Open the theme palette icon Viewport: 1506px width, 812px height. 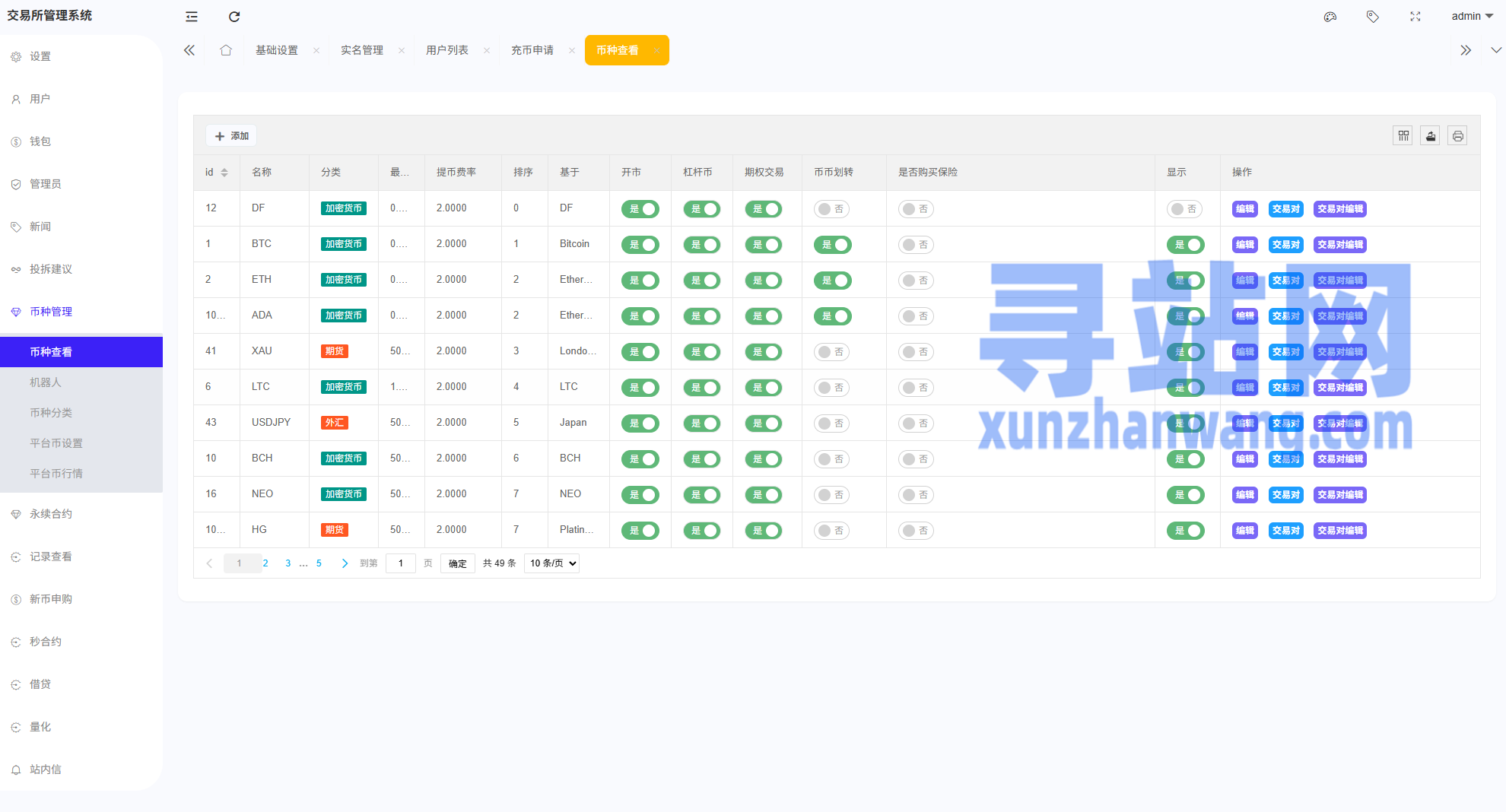tap(1330, 17)
